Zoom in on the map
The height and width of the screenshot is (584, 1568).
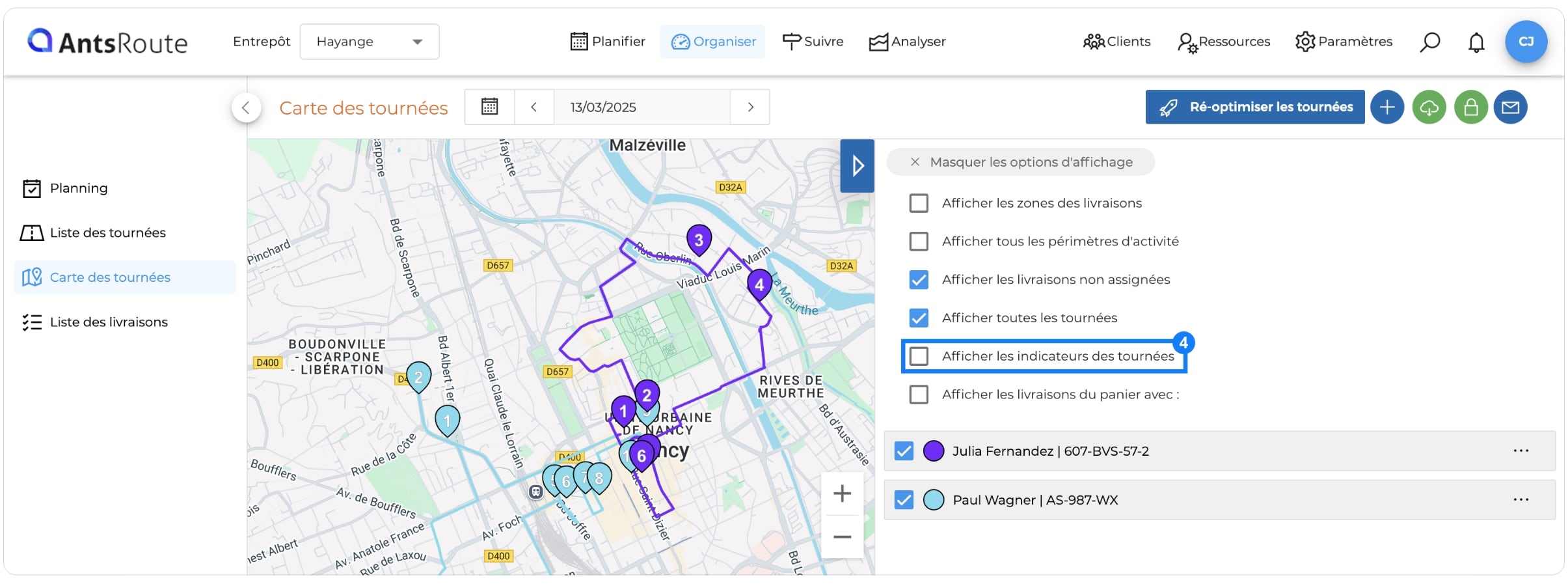842,494
